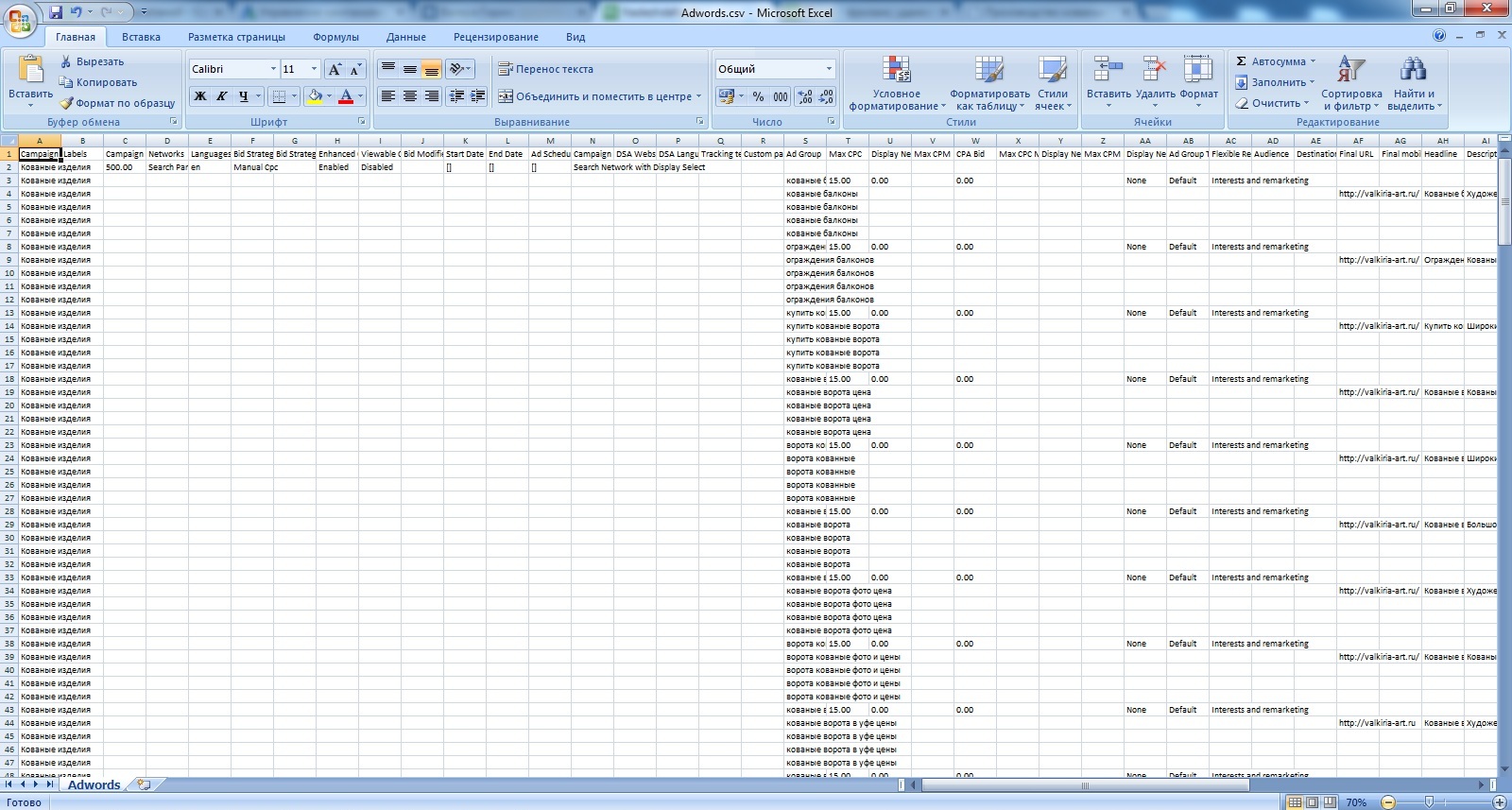The height and width of the screenshot is (810, 1512).
Task: Open the font size 11 dropdown
Action: 315,69
